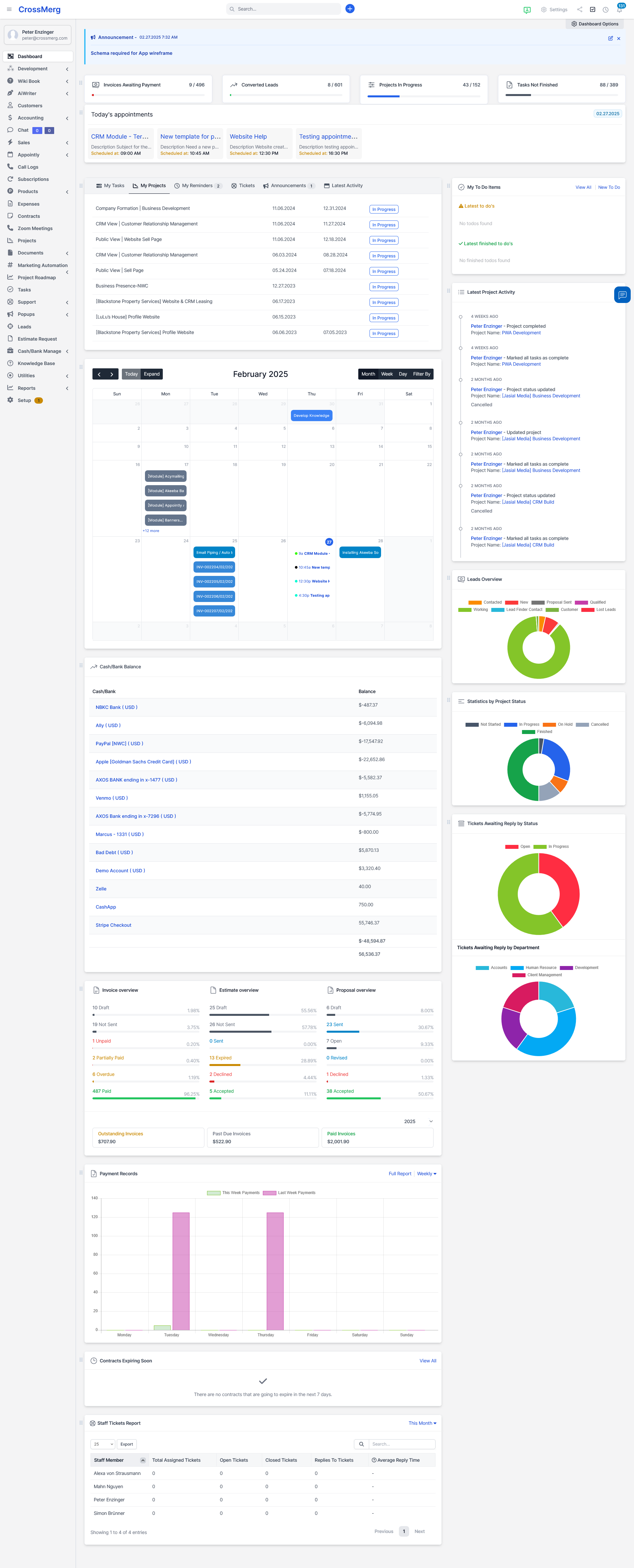Toggle the sidebar hamburger menu
This screenshot has width=634, height=1568.
pyautogui.click(x=9, y=9)
